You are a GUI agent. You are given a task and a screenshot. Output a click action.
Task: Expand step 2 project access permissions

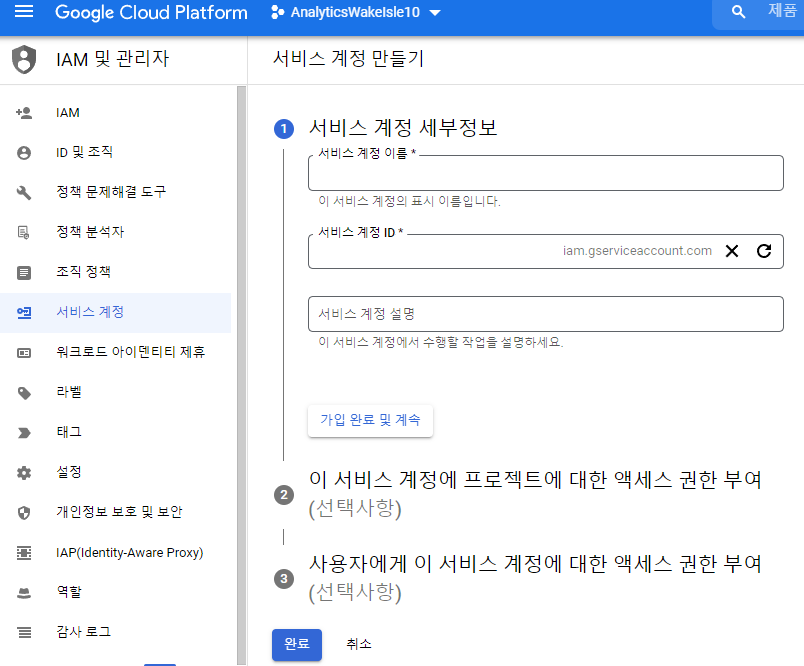click(x=535, y=494)
